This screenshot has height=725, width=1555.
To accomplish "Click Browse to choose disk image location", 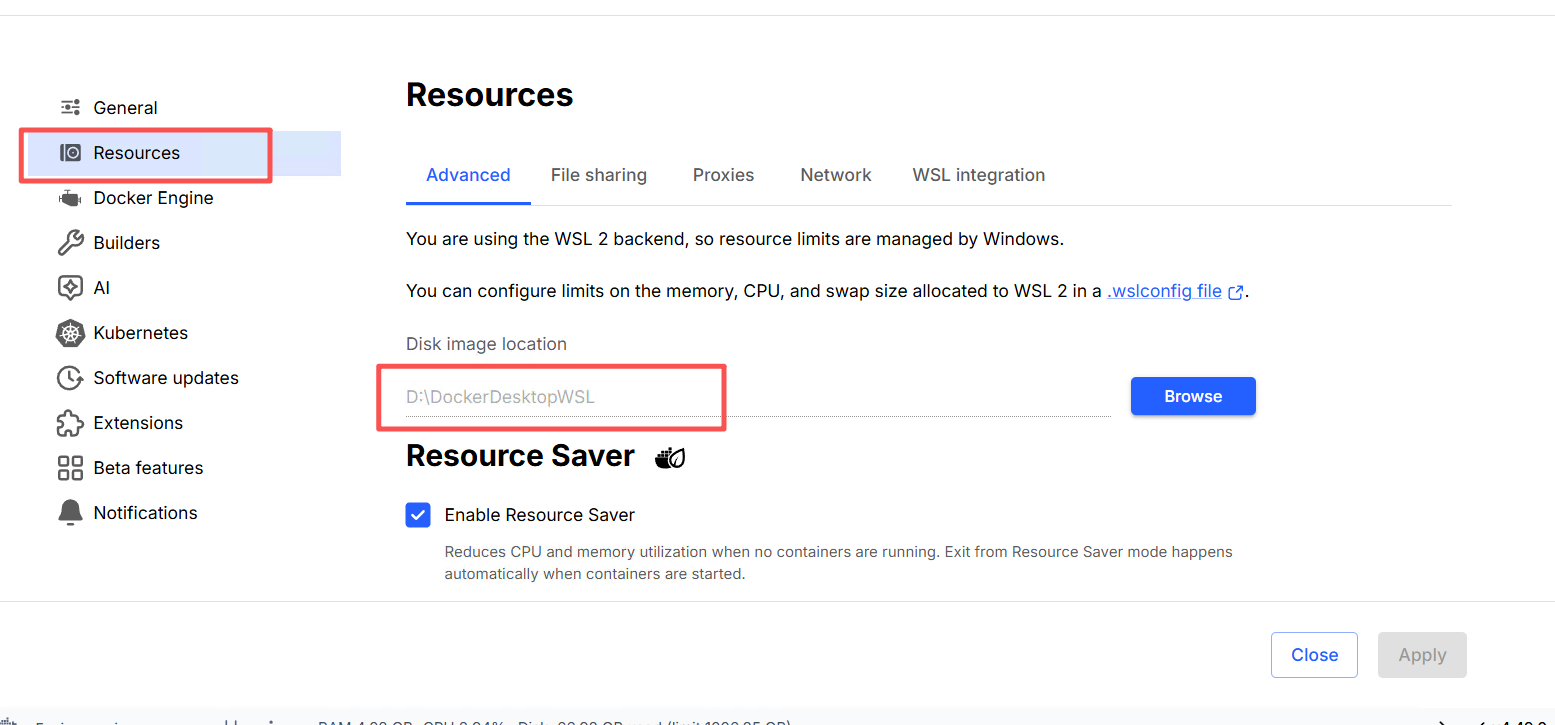I will click(1193, 396).
